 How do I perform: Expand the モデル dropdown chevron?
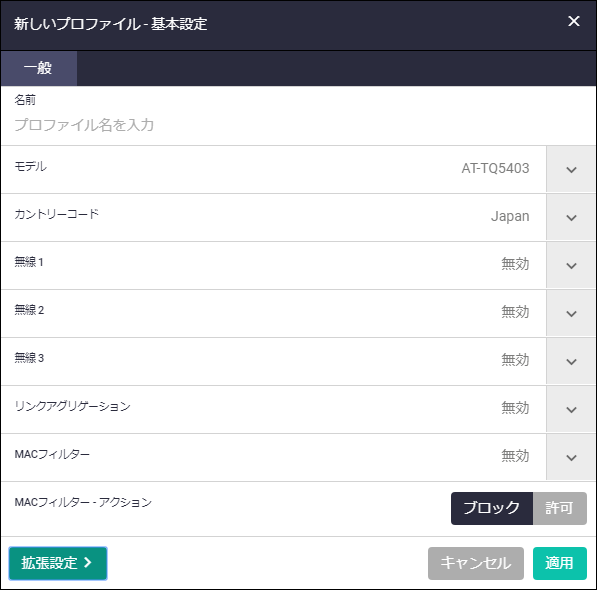pyautogui.click(x=571, y=169)
